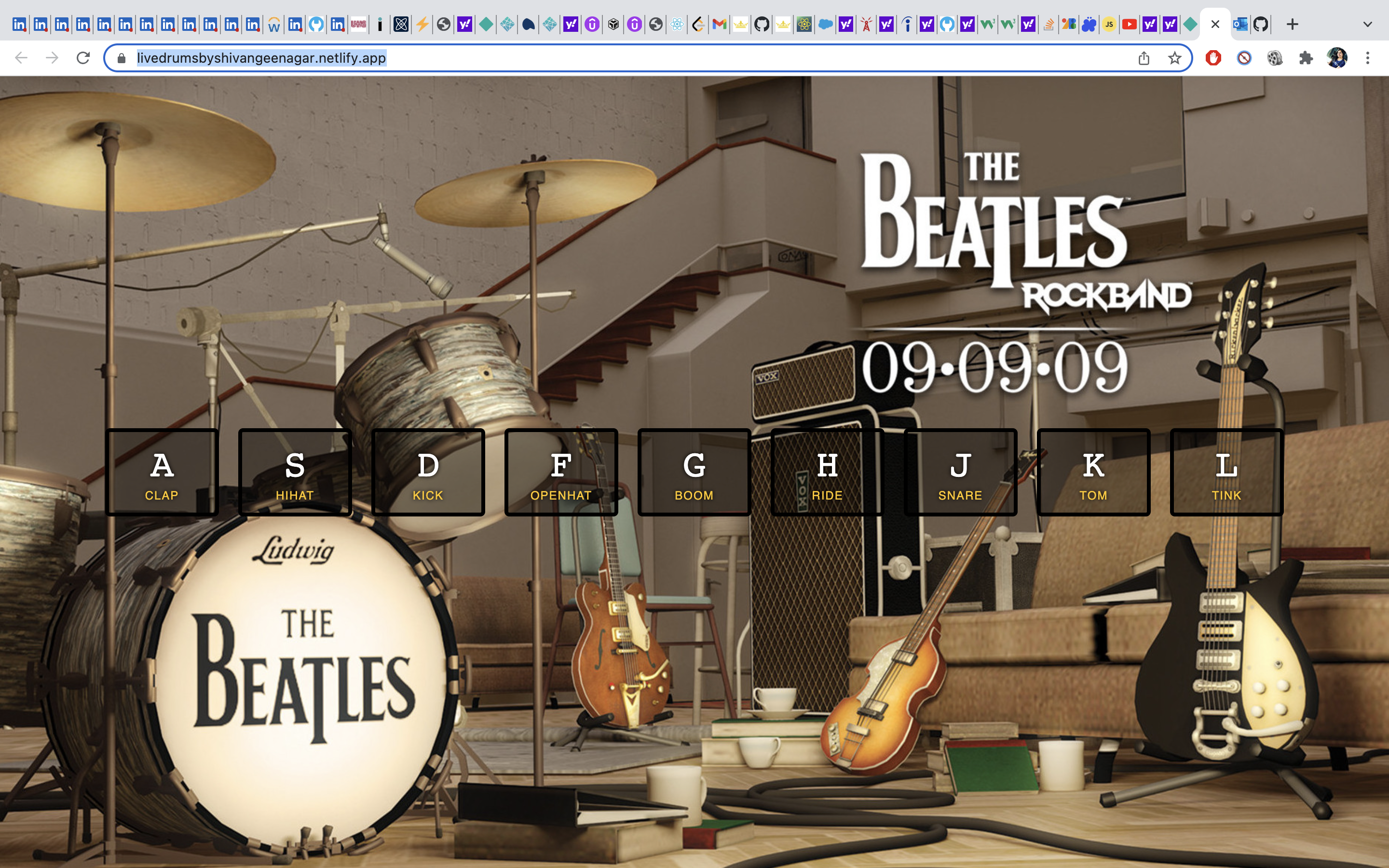Screen dimensions: 1389x868
Task: Switch to the red radio tower tab
Action: click(x=866, y=24)
